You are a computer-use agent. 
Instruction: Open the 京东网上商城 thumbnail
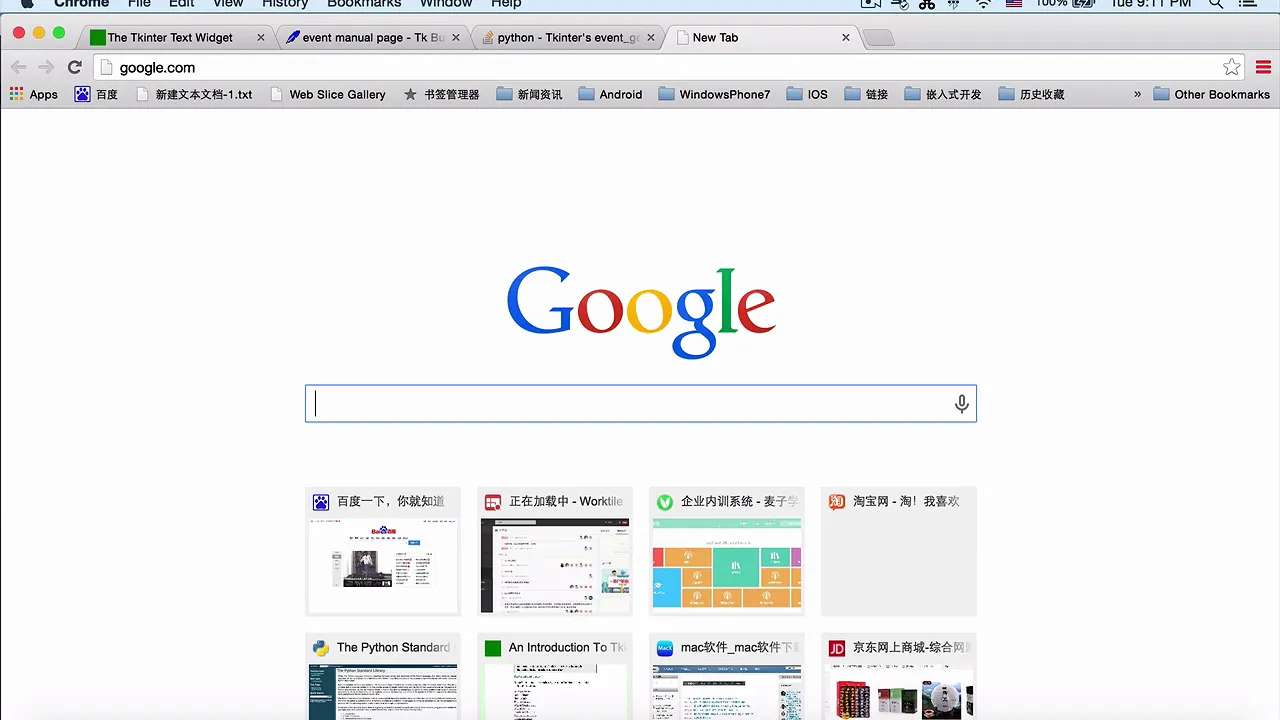click(899, 676)
